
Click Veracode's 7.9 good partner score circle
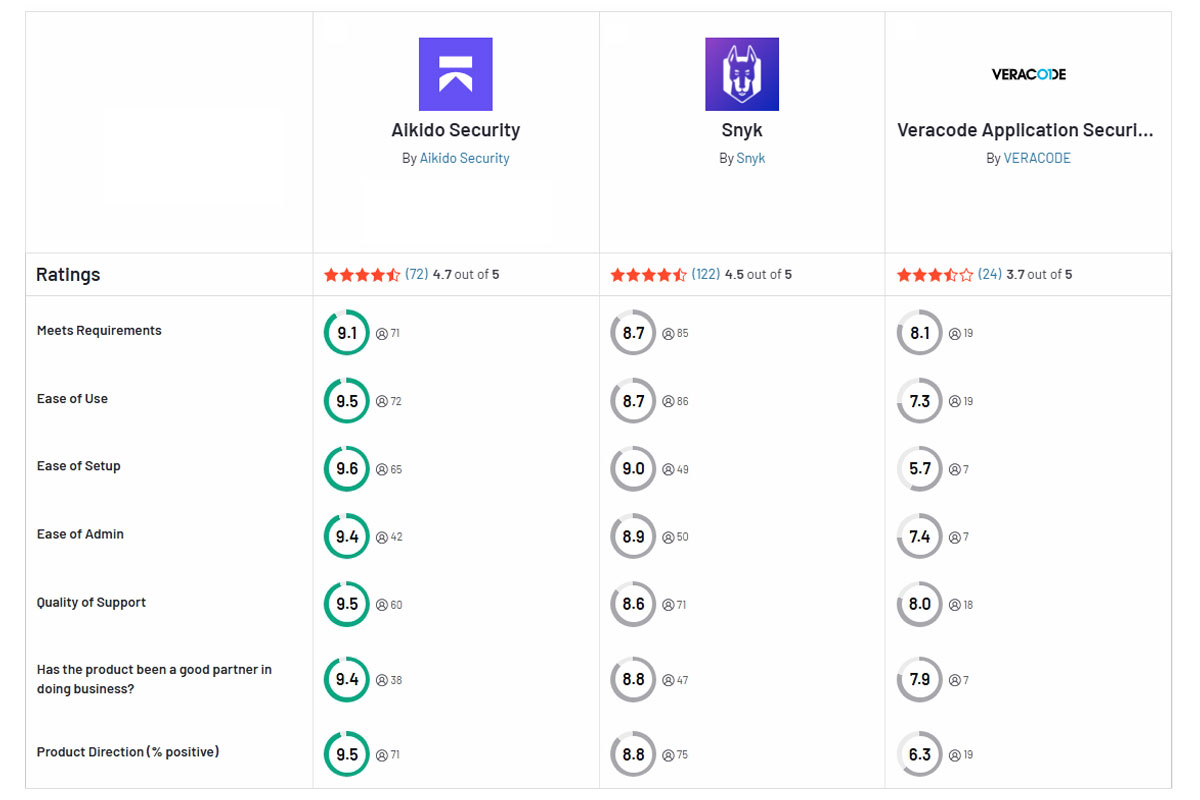point(920,680)
